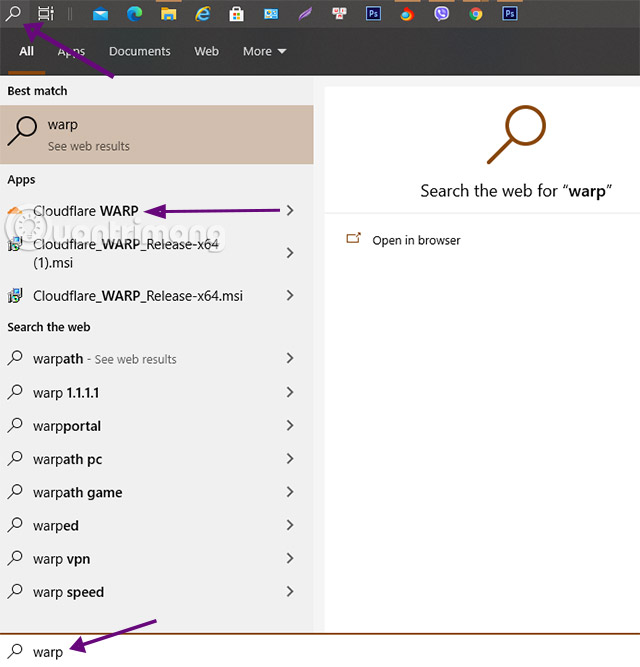
Task: Open File Explorer from the taskbar
Action: click(x=168, y=14)
